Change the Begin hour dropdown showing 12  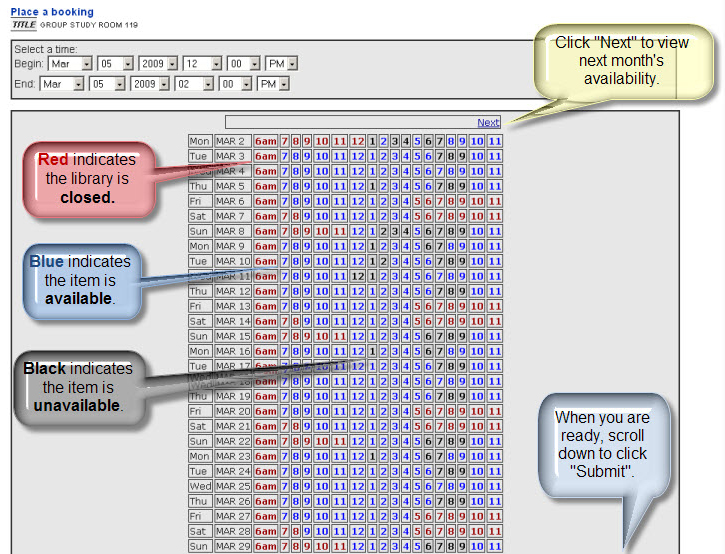tap(202, 64)
